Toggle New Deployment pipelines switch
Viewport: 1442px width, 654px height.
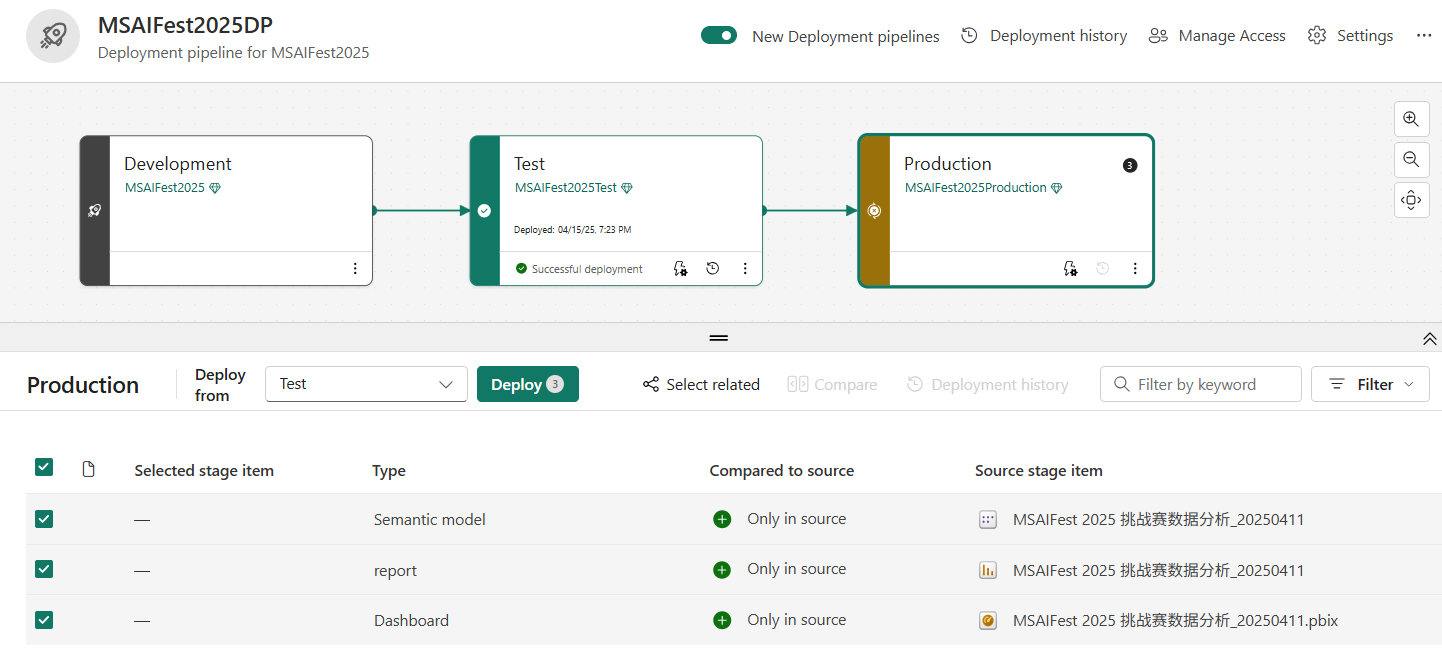coord(719,36)
